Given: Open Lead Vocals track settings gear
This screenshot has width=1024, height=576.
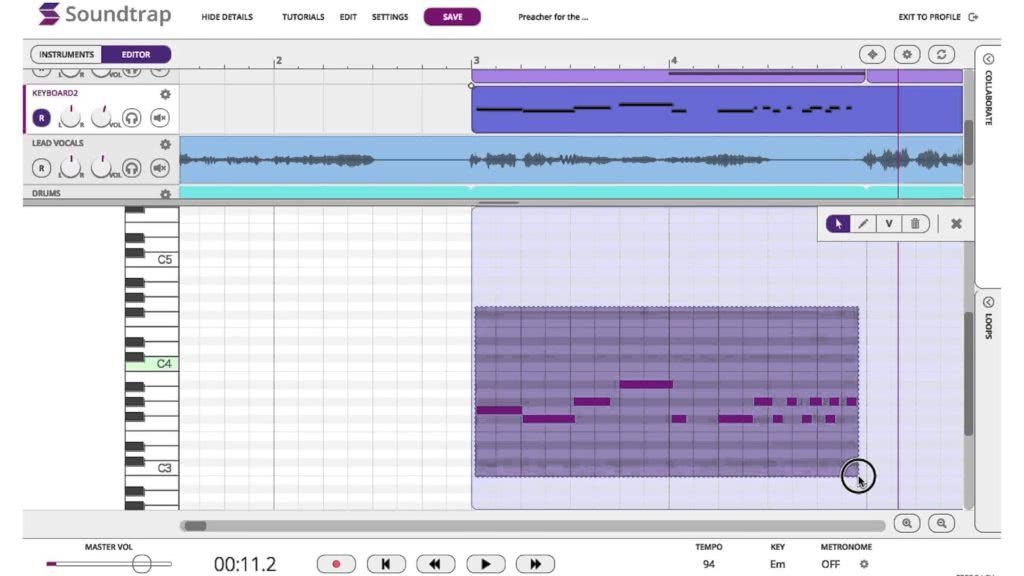Looking at the screenshot, I should pyautogui.click(x=165, y=144).
